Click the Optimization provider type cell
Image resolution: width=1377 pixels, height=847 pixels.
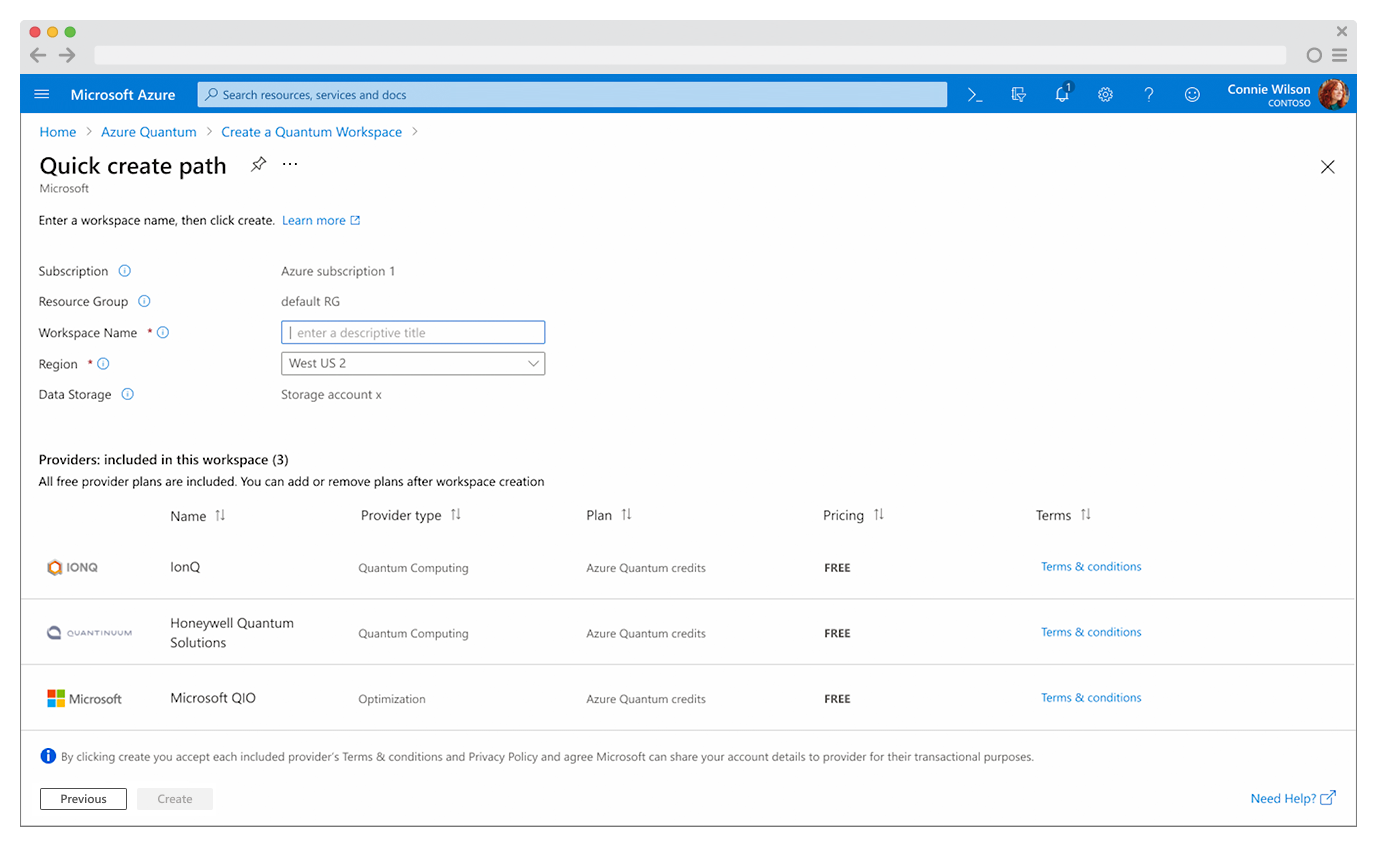[392, 699]
